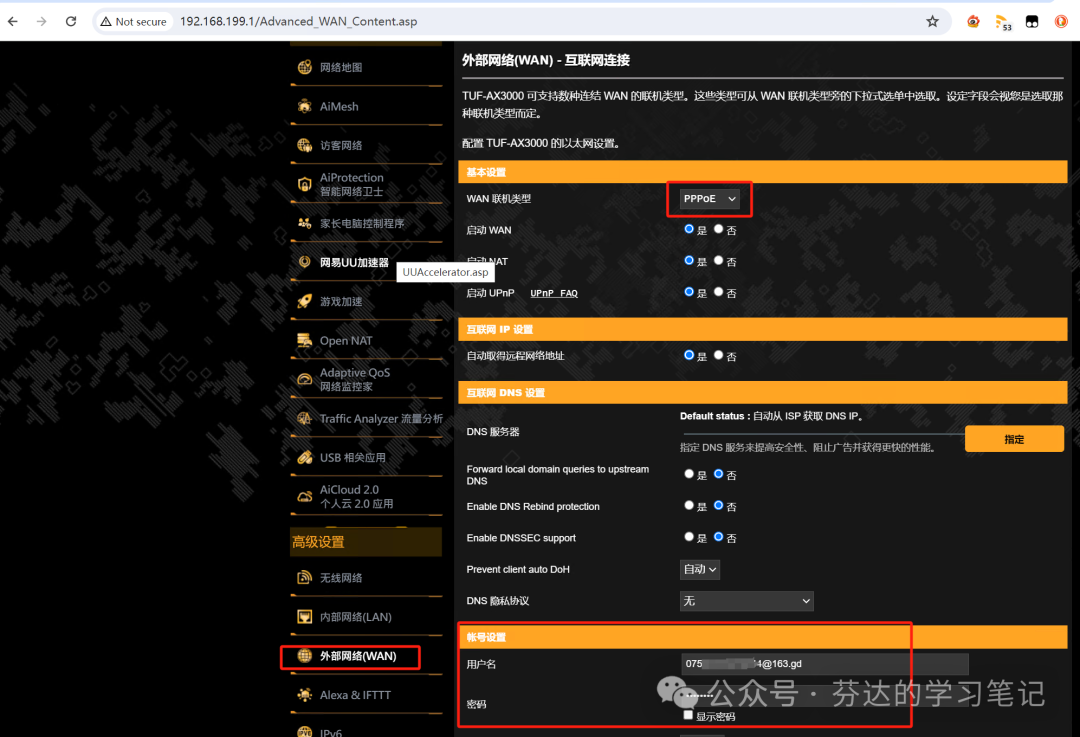Screen dimensions: 1080x737
Task: Open the AiMesh sidebar icon
Action: 304,106
